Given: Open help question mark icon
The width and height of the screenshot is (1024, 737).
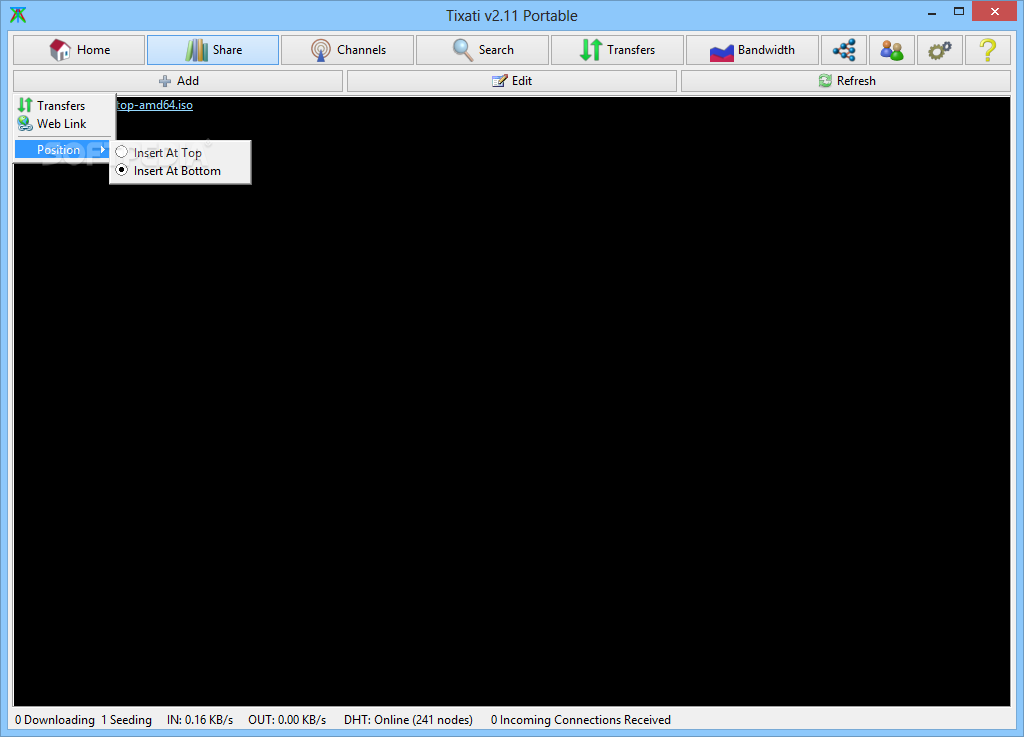Looking at the screenshot, I should (987, 50).
